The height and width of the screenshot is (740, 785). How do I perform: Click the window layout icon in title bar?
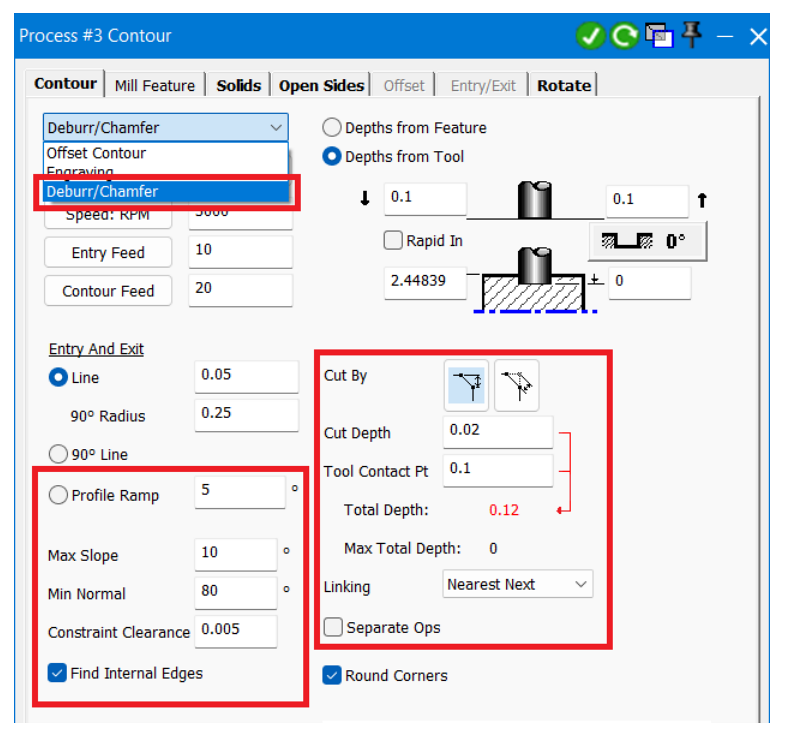tap(659, 36)
